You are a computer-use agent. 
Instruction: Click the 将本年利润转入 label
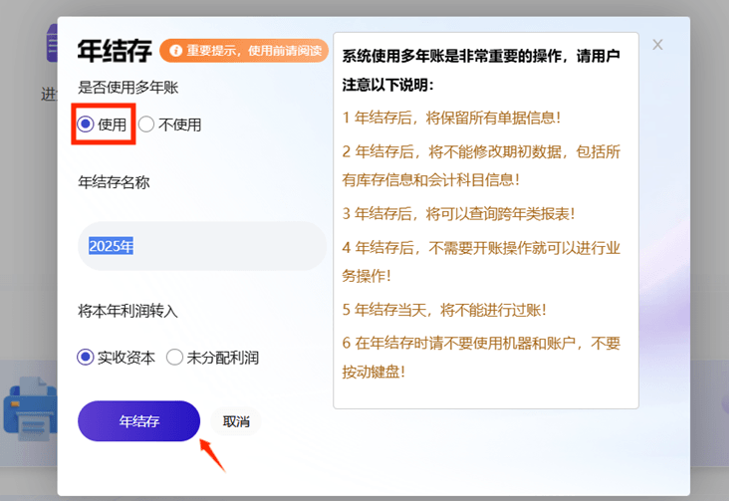[x=128, y=311]
